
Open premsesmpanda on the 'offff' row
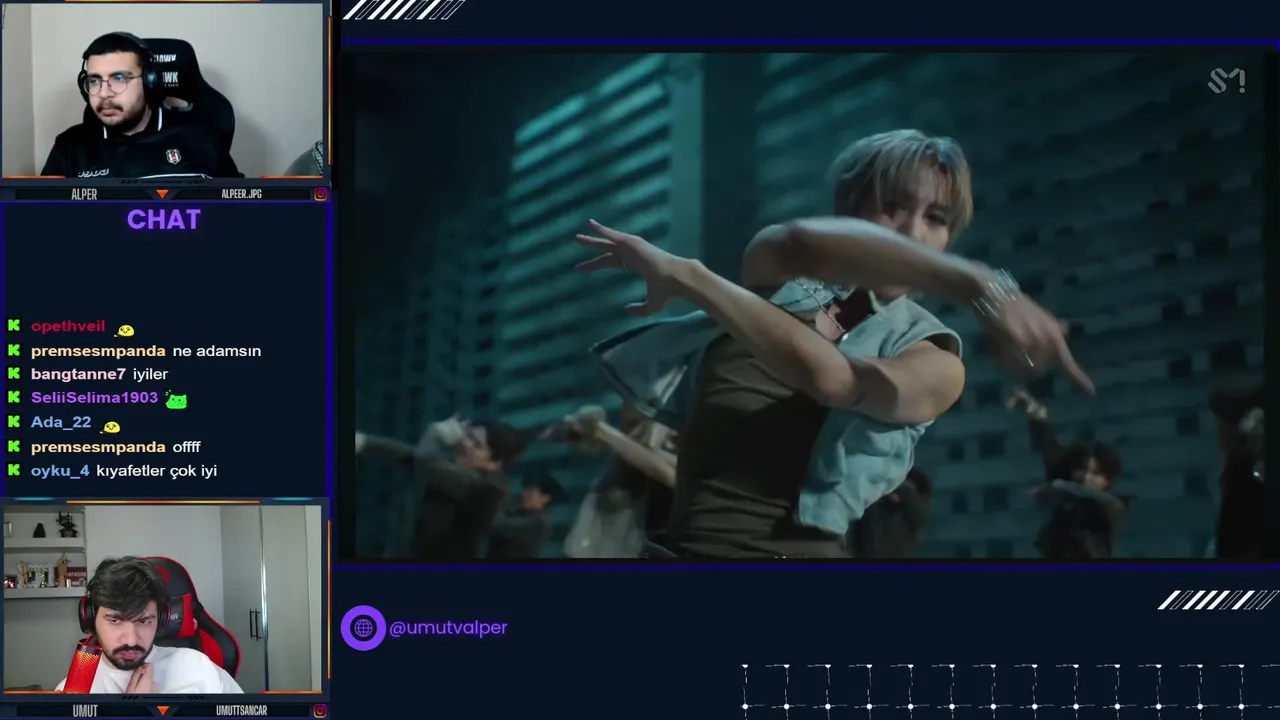click(98, 446)
